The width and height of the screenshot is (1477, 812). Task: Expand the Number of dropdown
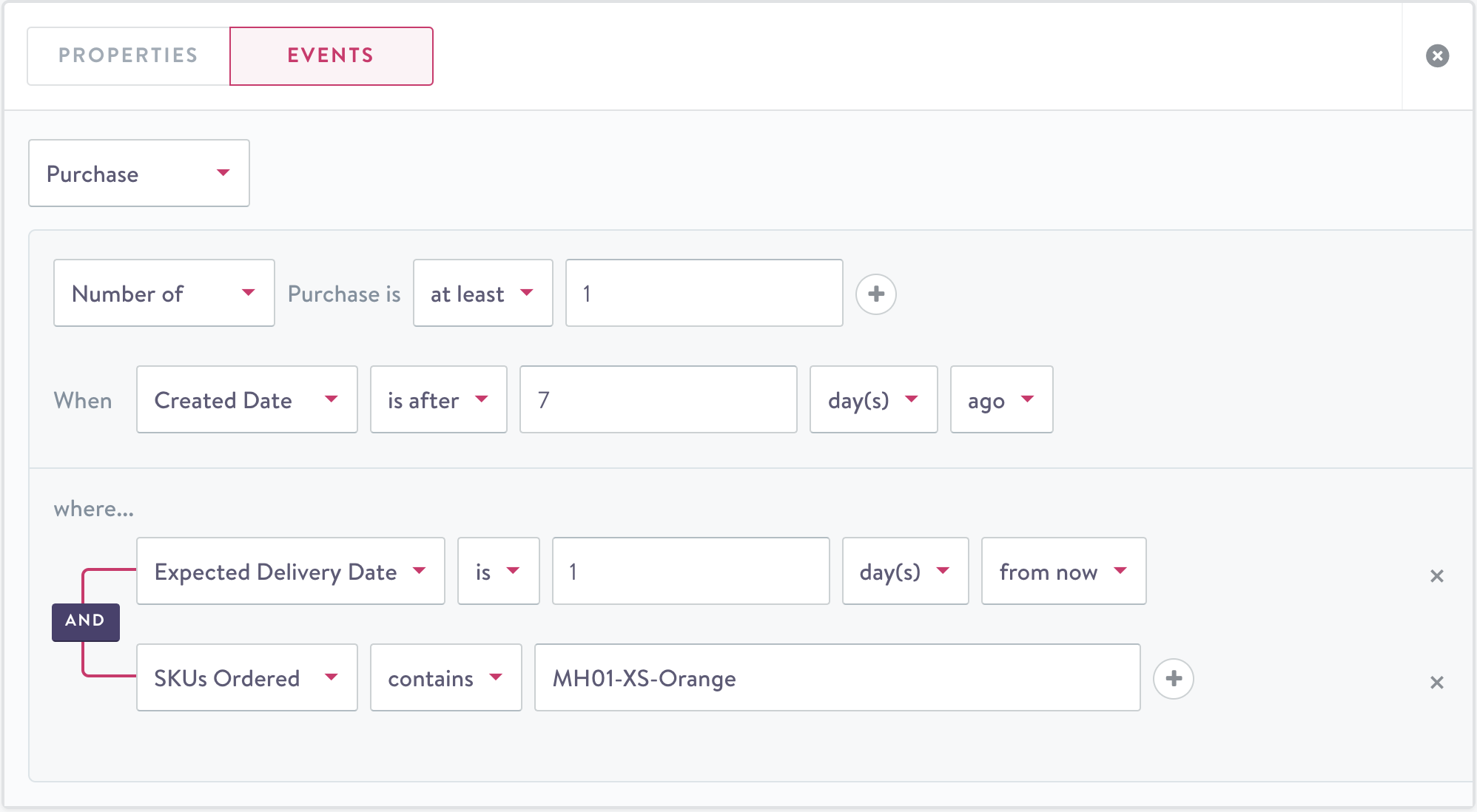164,294
